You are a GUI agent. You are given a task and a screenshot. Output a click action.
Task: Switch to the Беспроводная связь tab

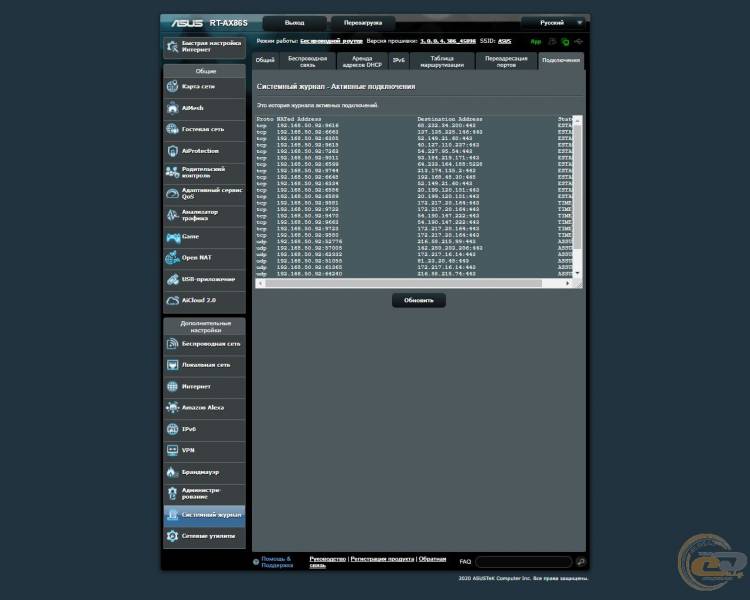(x=308, y=61)
